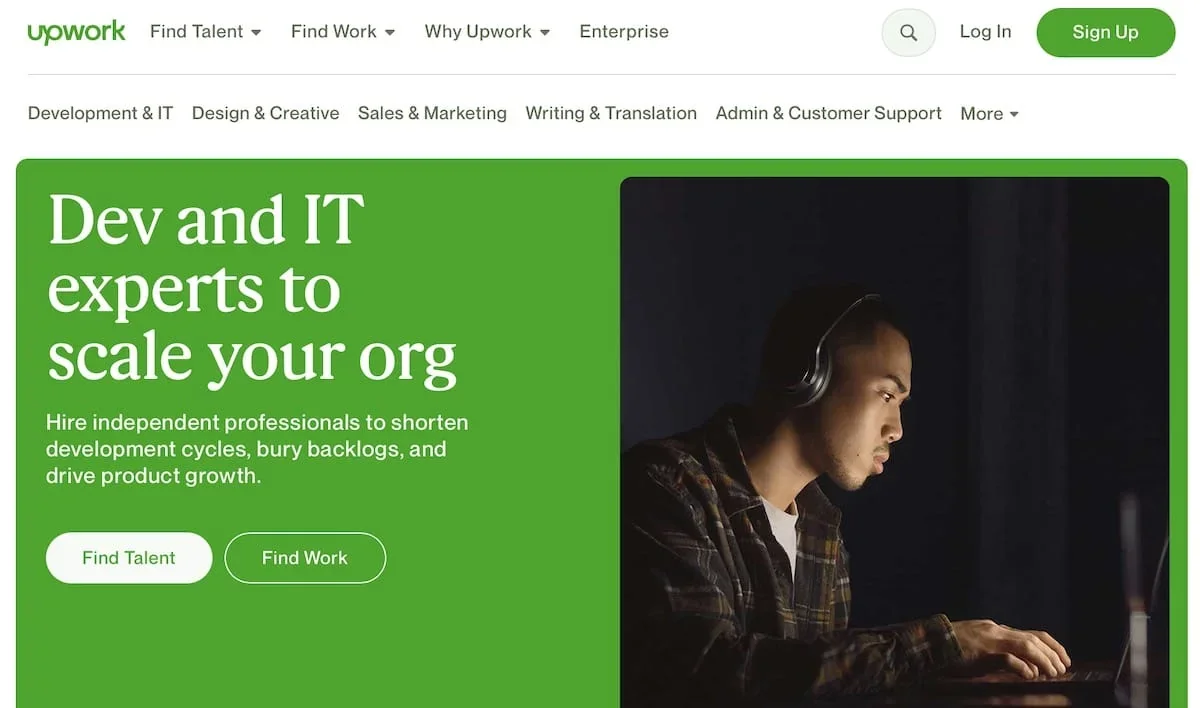This screenshot has width=1200, height=708.
Task: Expand the Find Work menu arrow
Action: click(390, 33)
